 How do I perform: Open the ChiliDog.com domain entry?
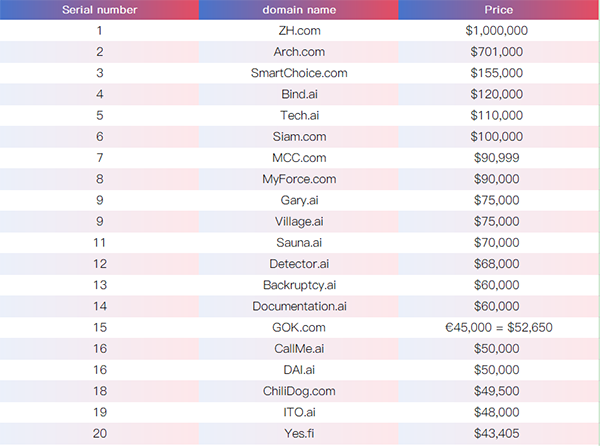tap(299, 391)
